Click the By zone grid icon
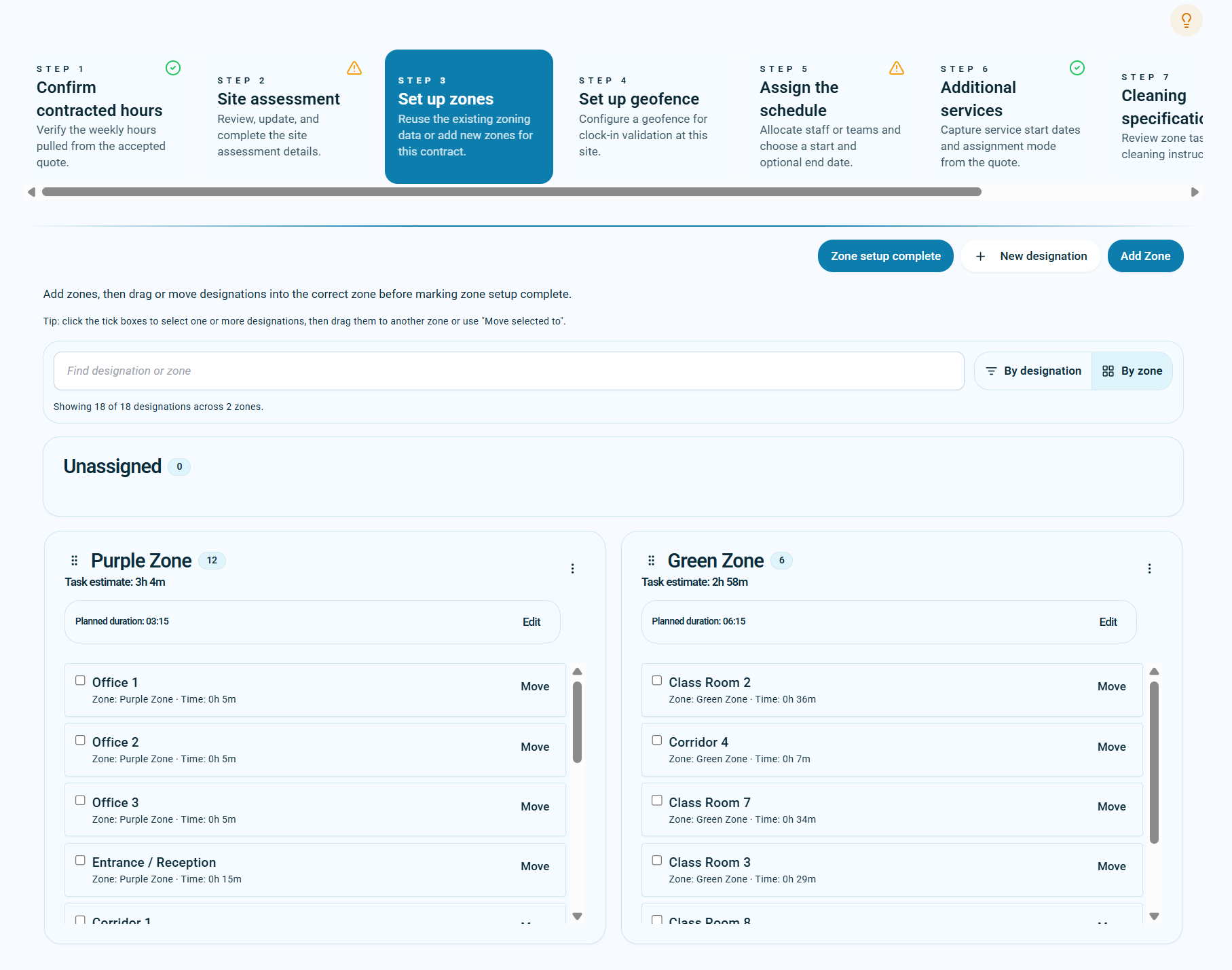This screenshot has width=1232, height=970. click(x=1108, y=371)
